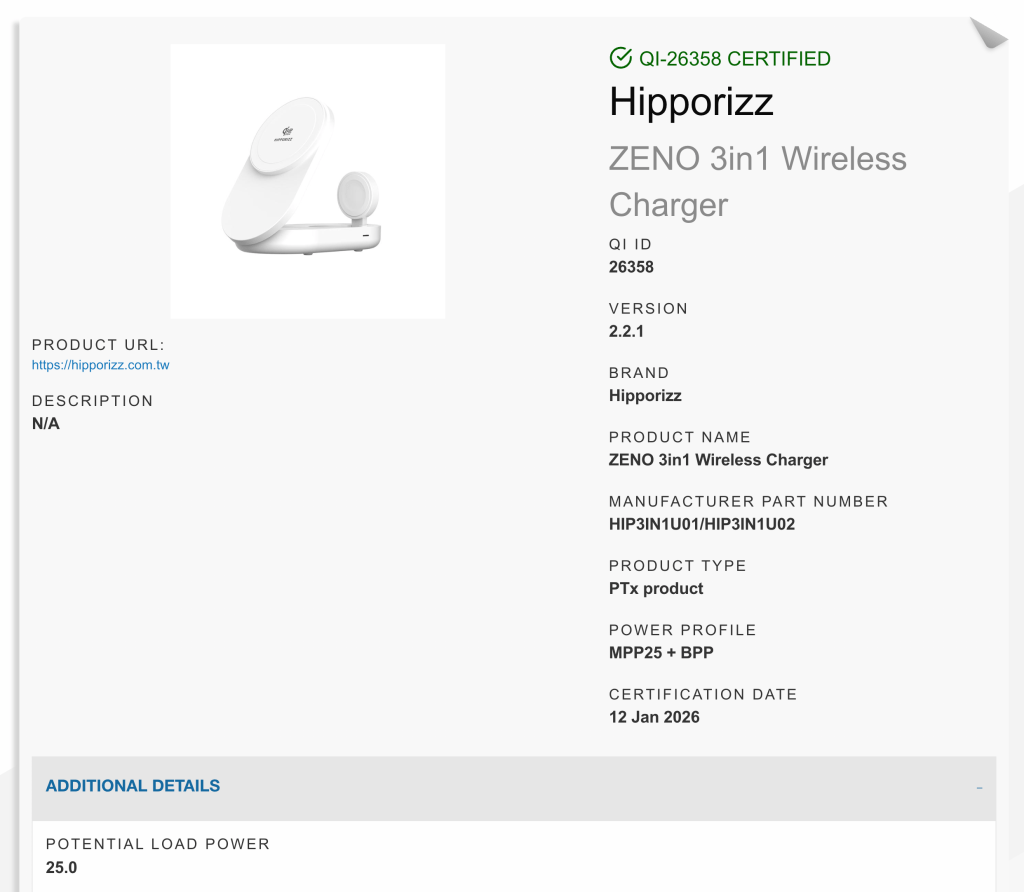Click the gray ZENO 3in1 Wireless Charger subtitle
The width and height of the screenshot is (1024, 892).
coord(757,181)
